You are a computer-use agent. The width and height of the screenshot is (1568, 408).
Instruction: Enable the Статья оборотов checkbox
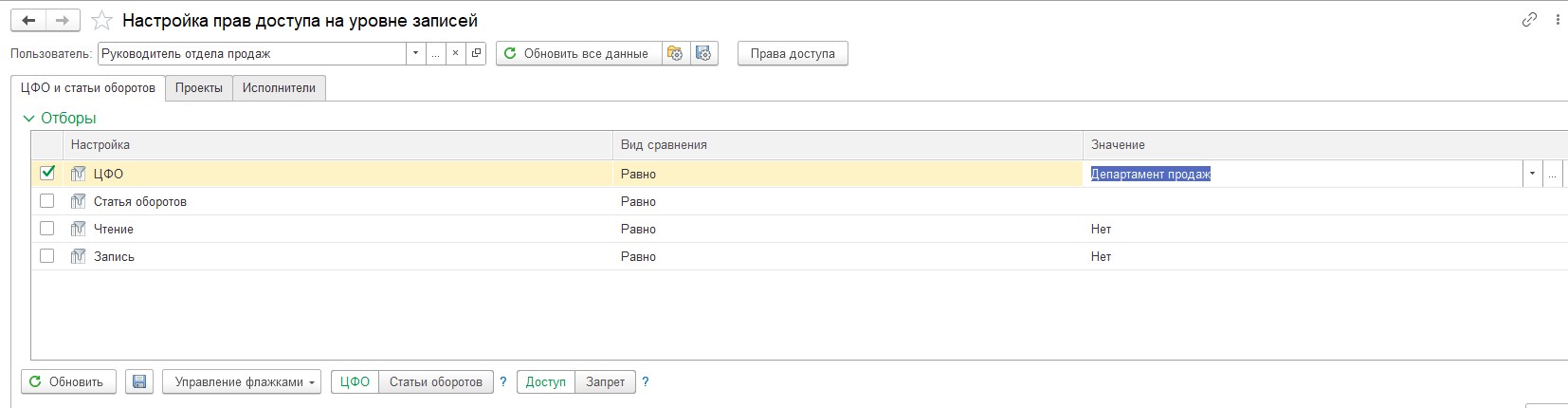47,201
